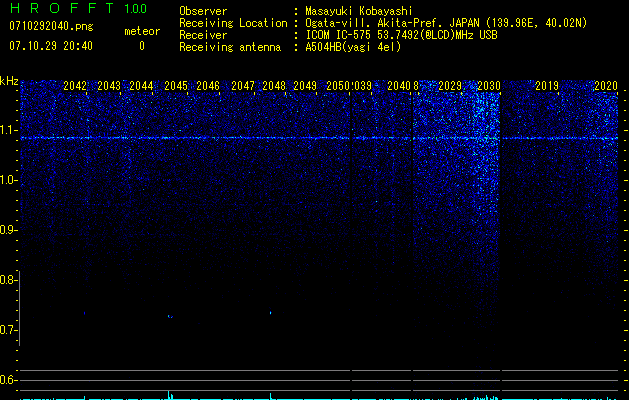The height and width of the screenshot is (400, 629).
Task: Select the A504HB(yagi 4el) antenna text
Action: click(353, 47)
